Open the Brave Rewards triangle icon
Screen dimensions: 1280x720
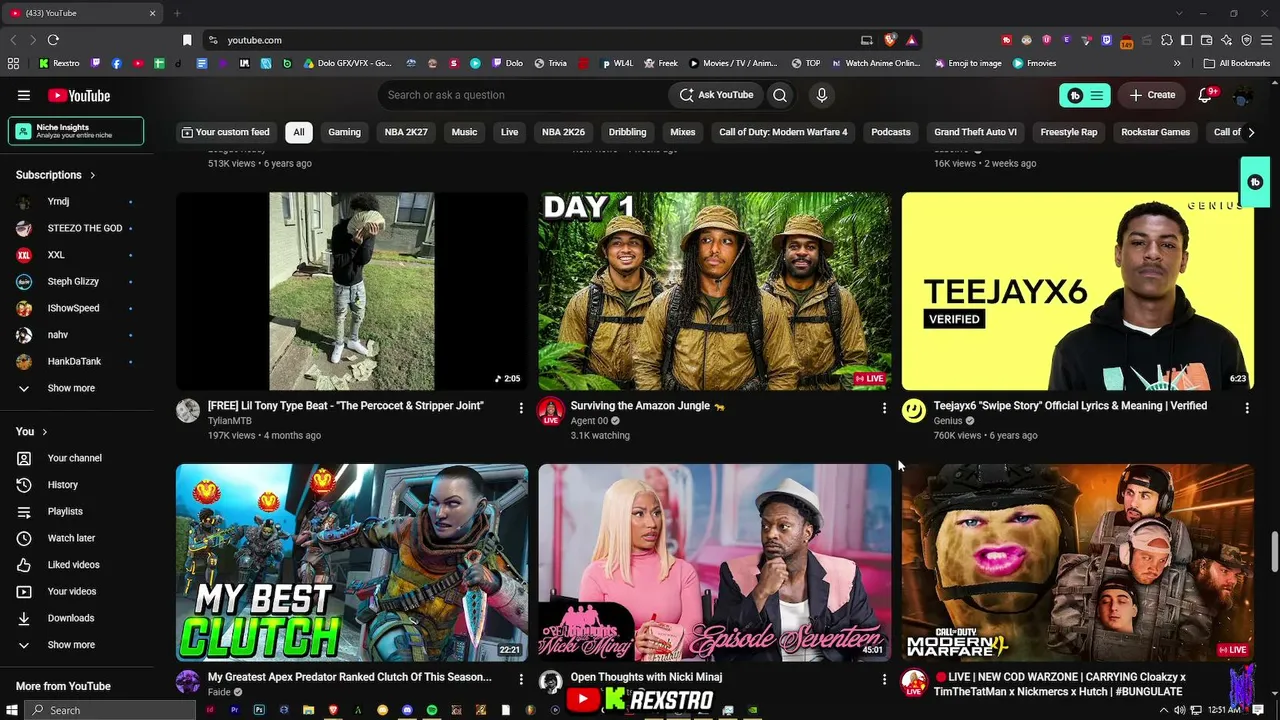pos(911,40)
